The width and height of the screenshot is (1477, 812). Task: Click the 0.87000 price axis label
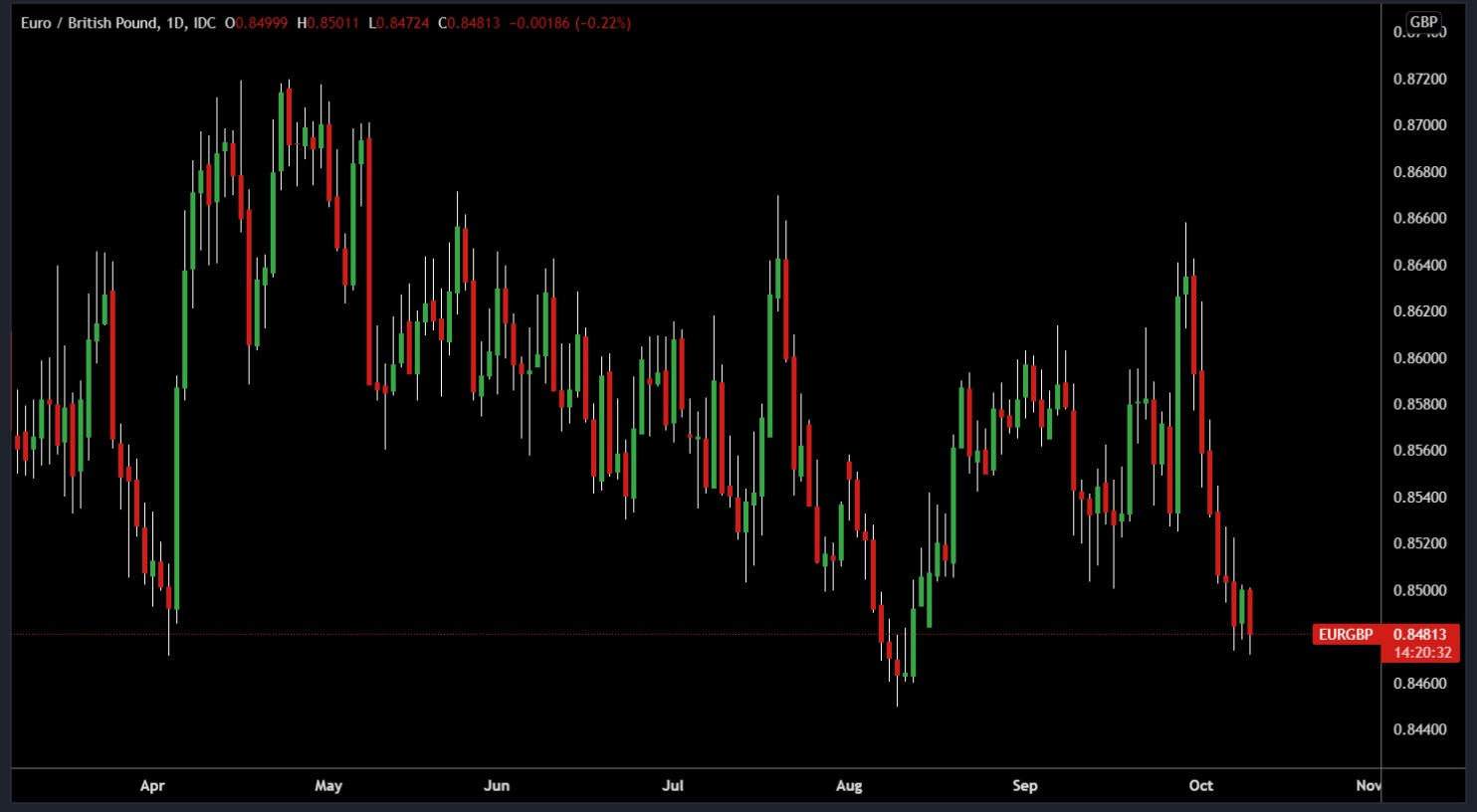1420,125
